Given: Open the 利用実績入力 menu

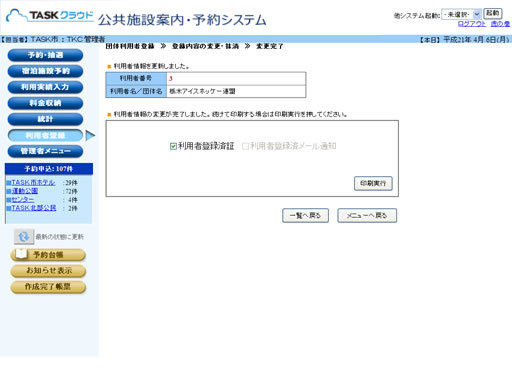Looking at the screenshot, I should 45,87.
